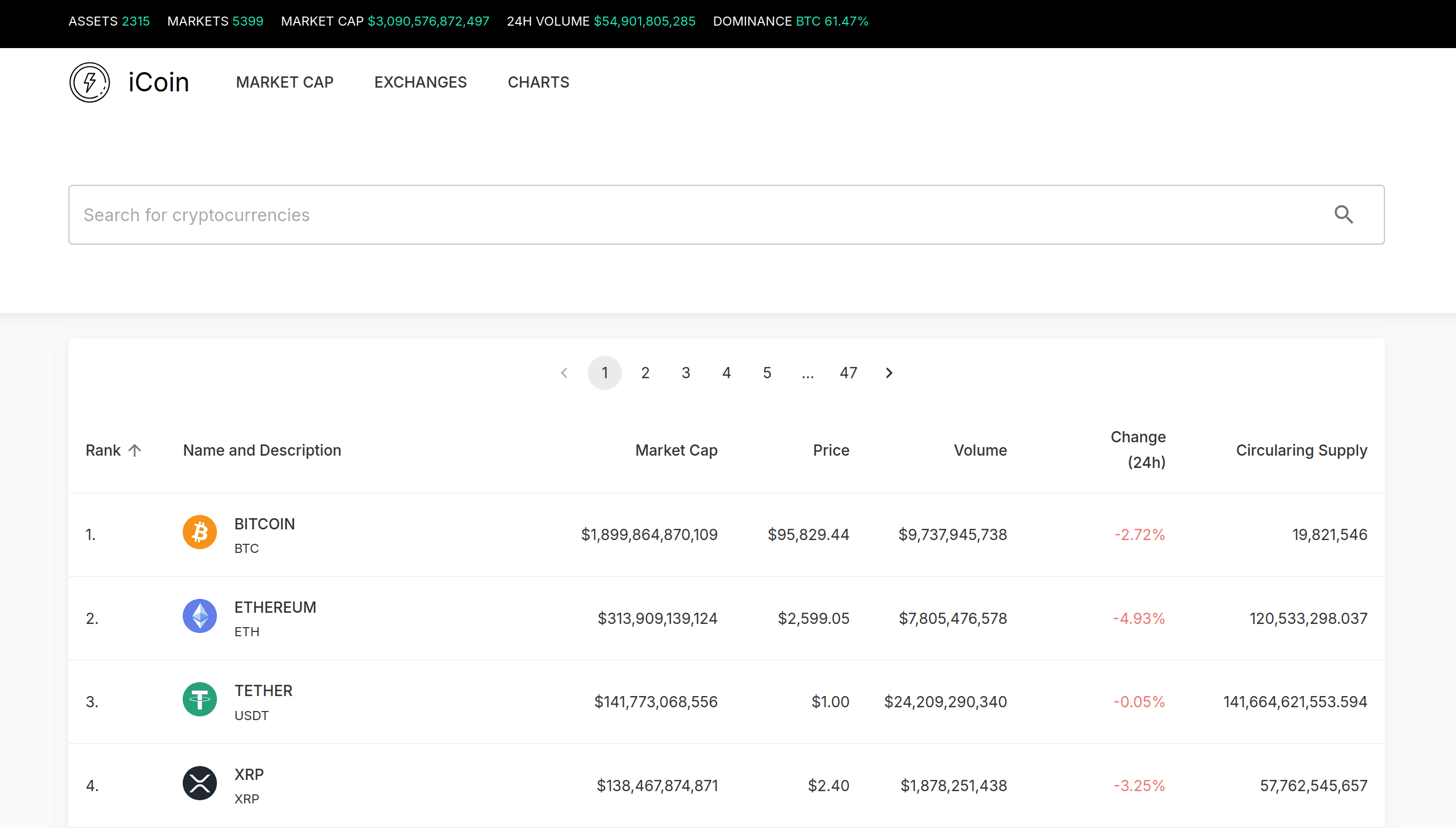1456x828 pixels.
Task: Click the pagination ellipsis
Action: coord(808,373)
